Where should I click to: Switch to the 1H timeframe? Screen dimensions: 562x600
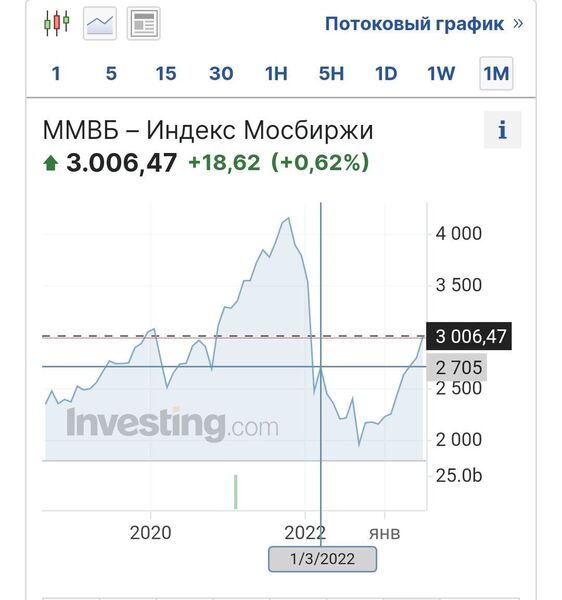(x=276, y=73)
